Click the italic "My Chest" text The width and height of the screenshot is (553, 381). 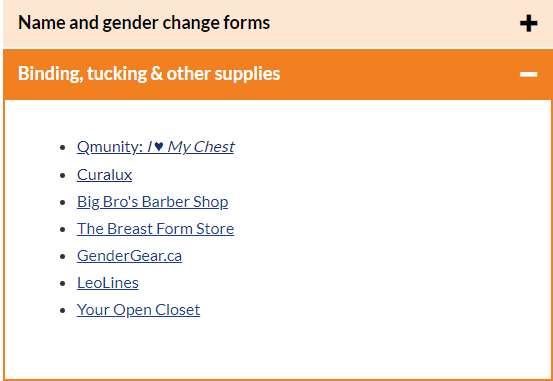click(201, 147)
